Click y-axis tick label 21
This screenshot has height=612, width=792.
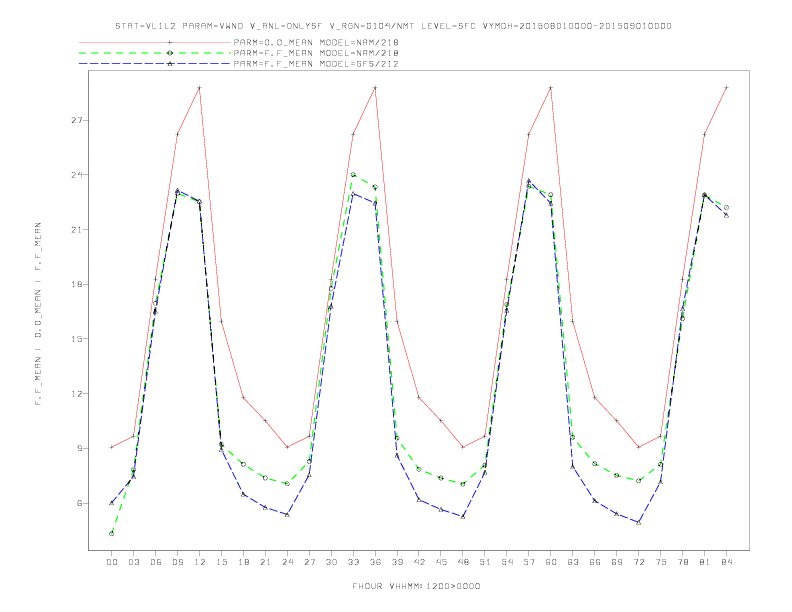pyautogui.click(x=78, y=230)
